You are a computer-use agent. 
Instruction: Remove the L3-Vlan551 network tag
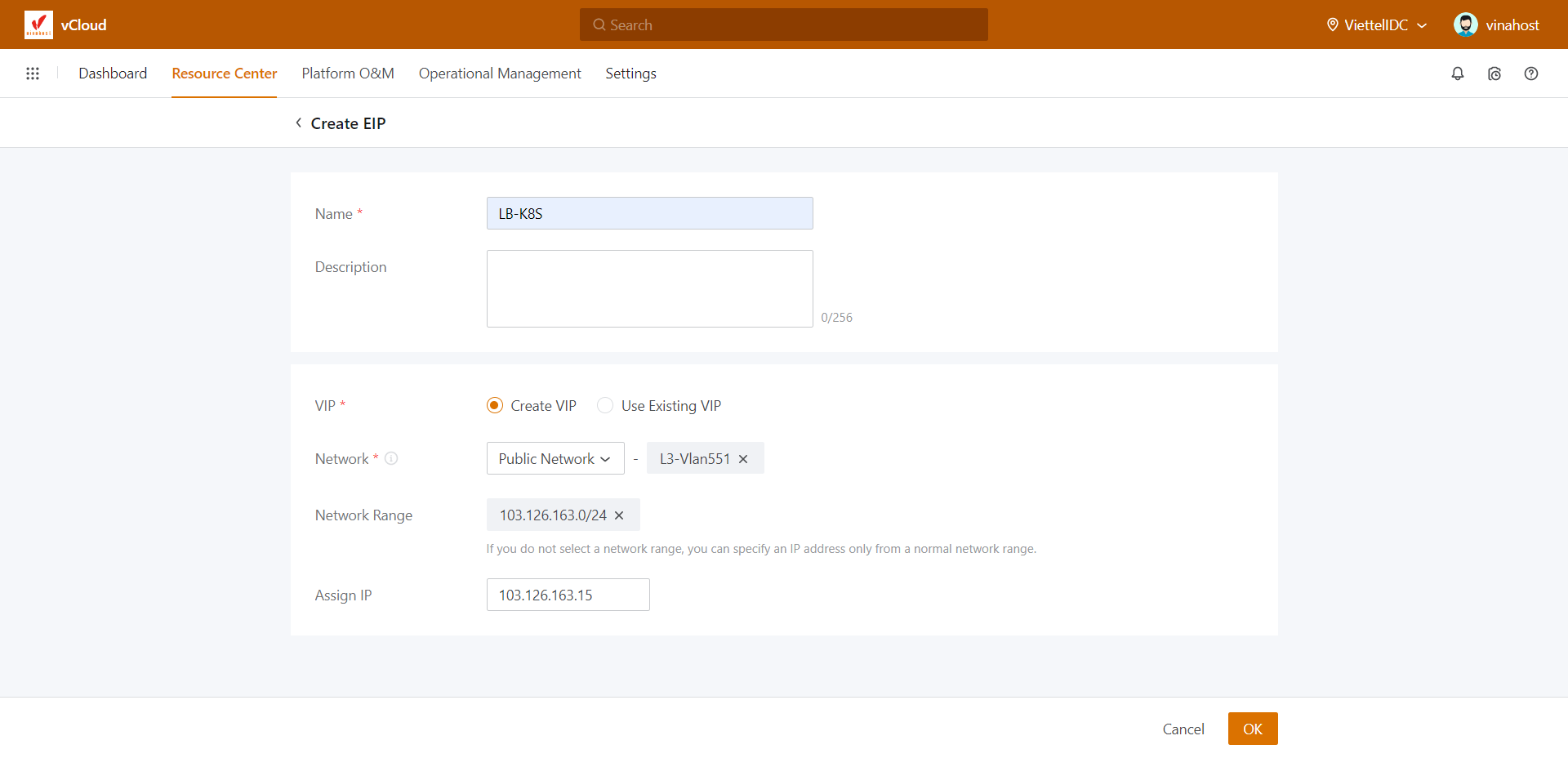(x=743, y=459)
